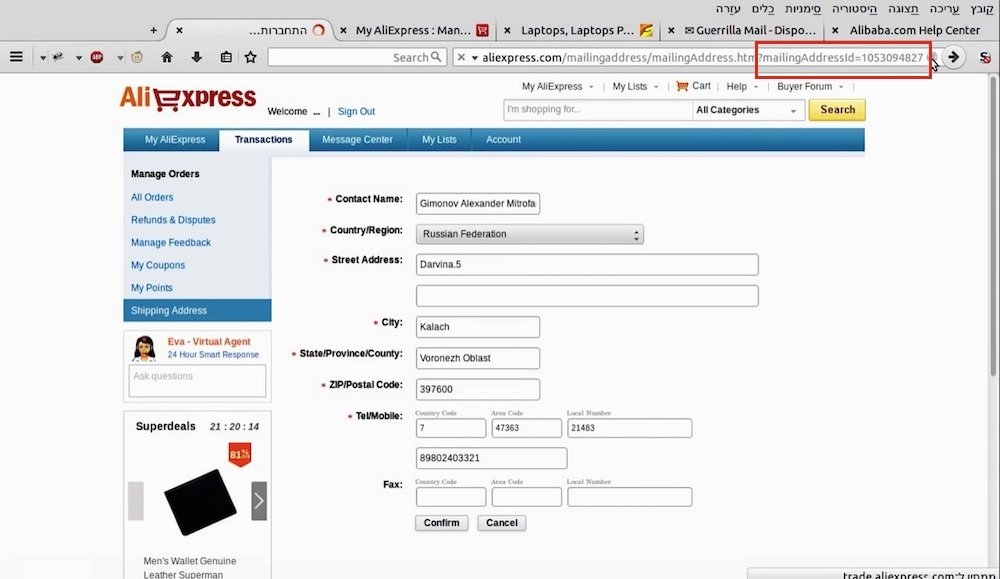Click the Greasemonkey monkey face icon

(137, 57)
